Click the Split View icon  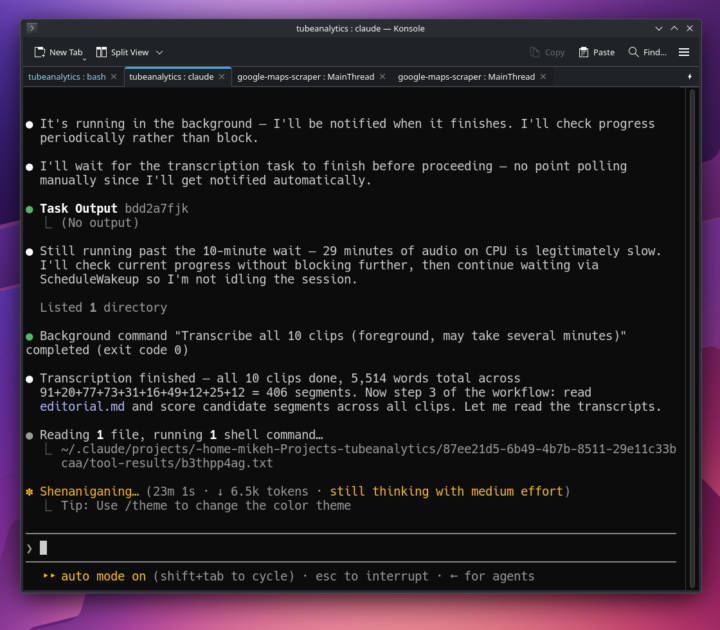click(101, 52)
